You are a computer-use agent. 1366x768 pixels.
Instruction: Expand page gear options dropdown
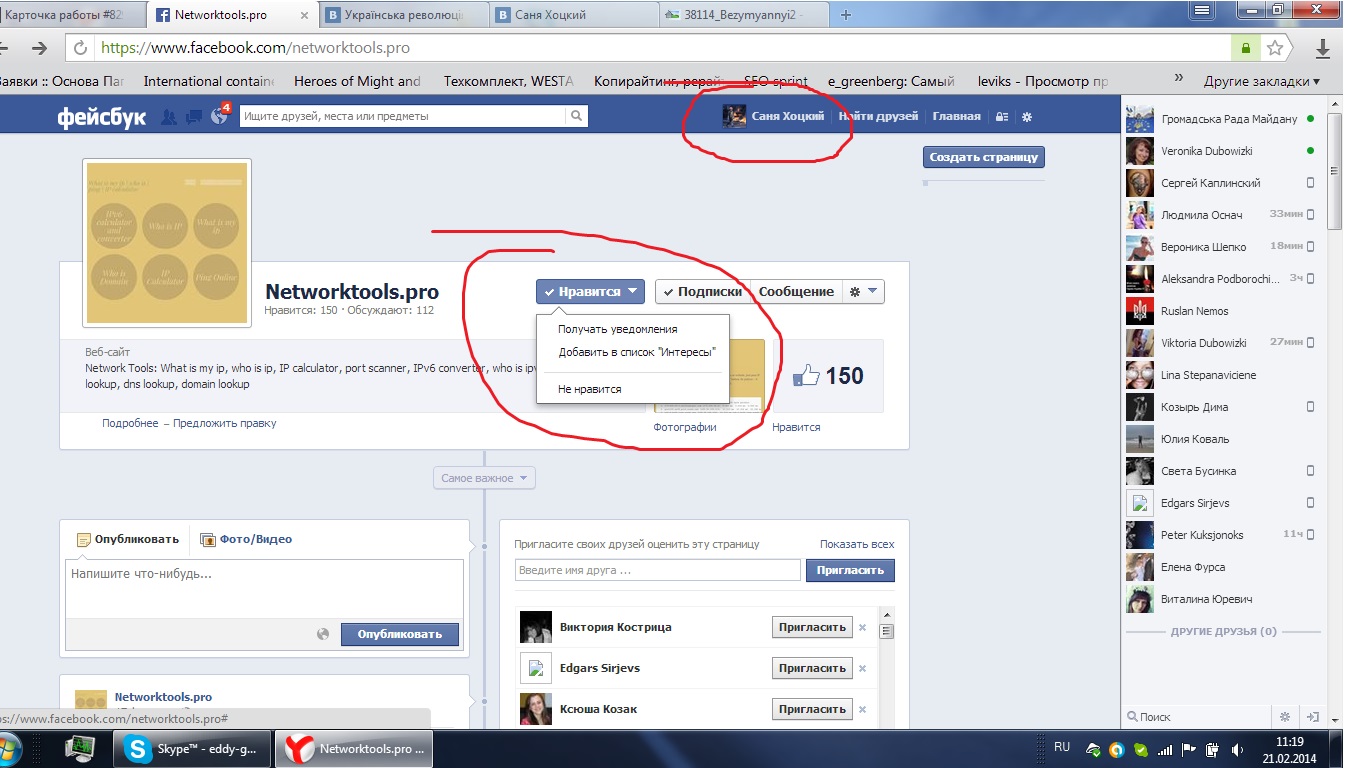(862, 291)
